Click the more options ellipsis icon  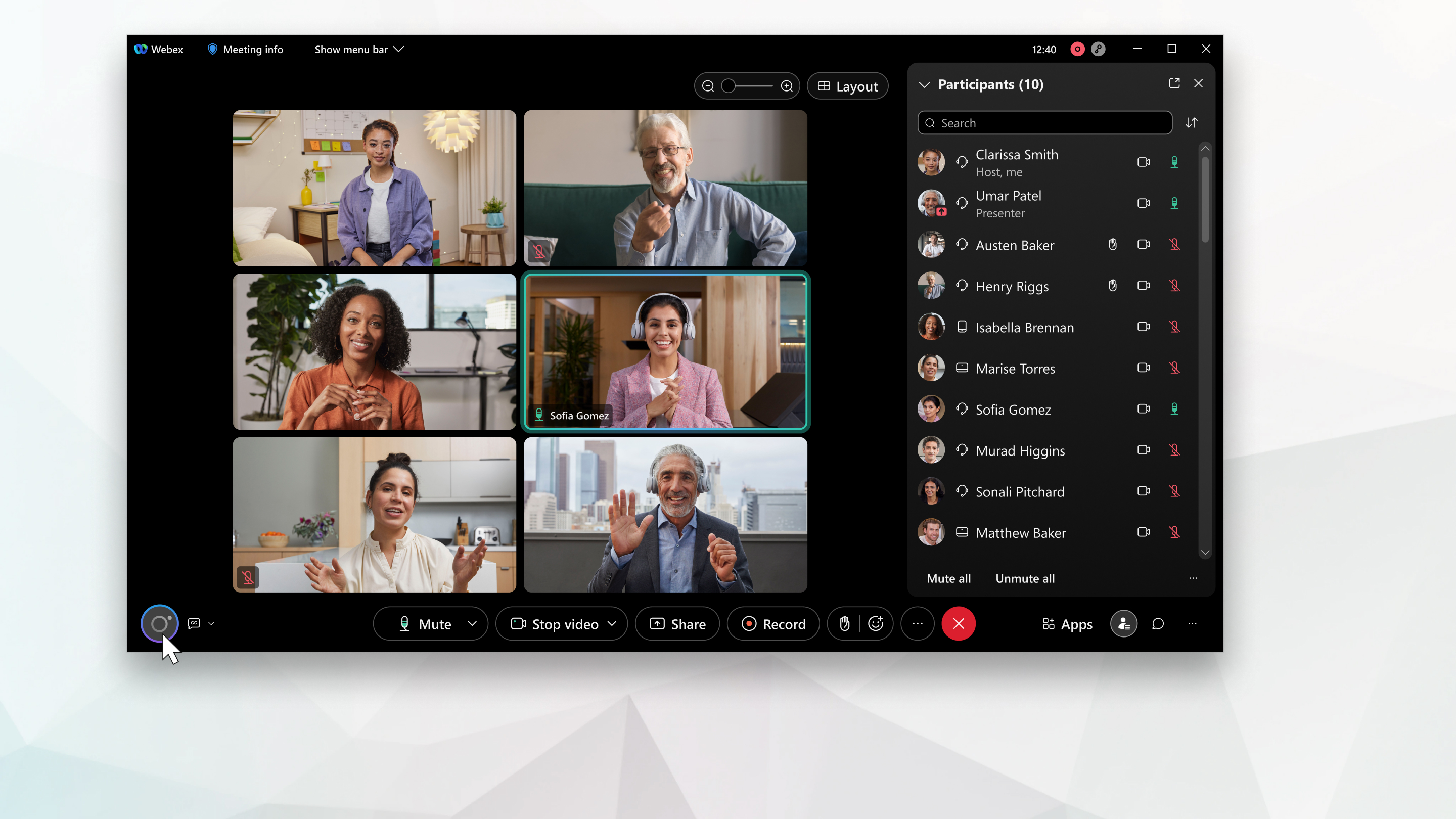tap(917, 623)
